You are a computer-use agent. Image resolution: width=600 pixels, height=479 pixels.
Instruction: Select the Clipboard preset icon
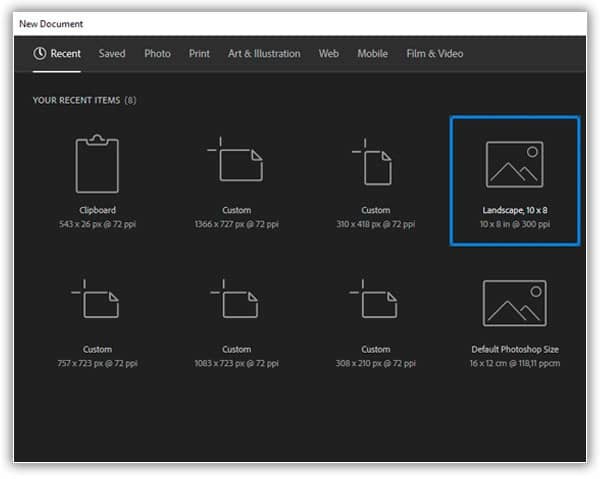pos(97,165)
